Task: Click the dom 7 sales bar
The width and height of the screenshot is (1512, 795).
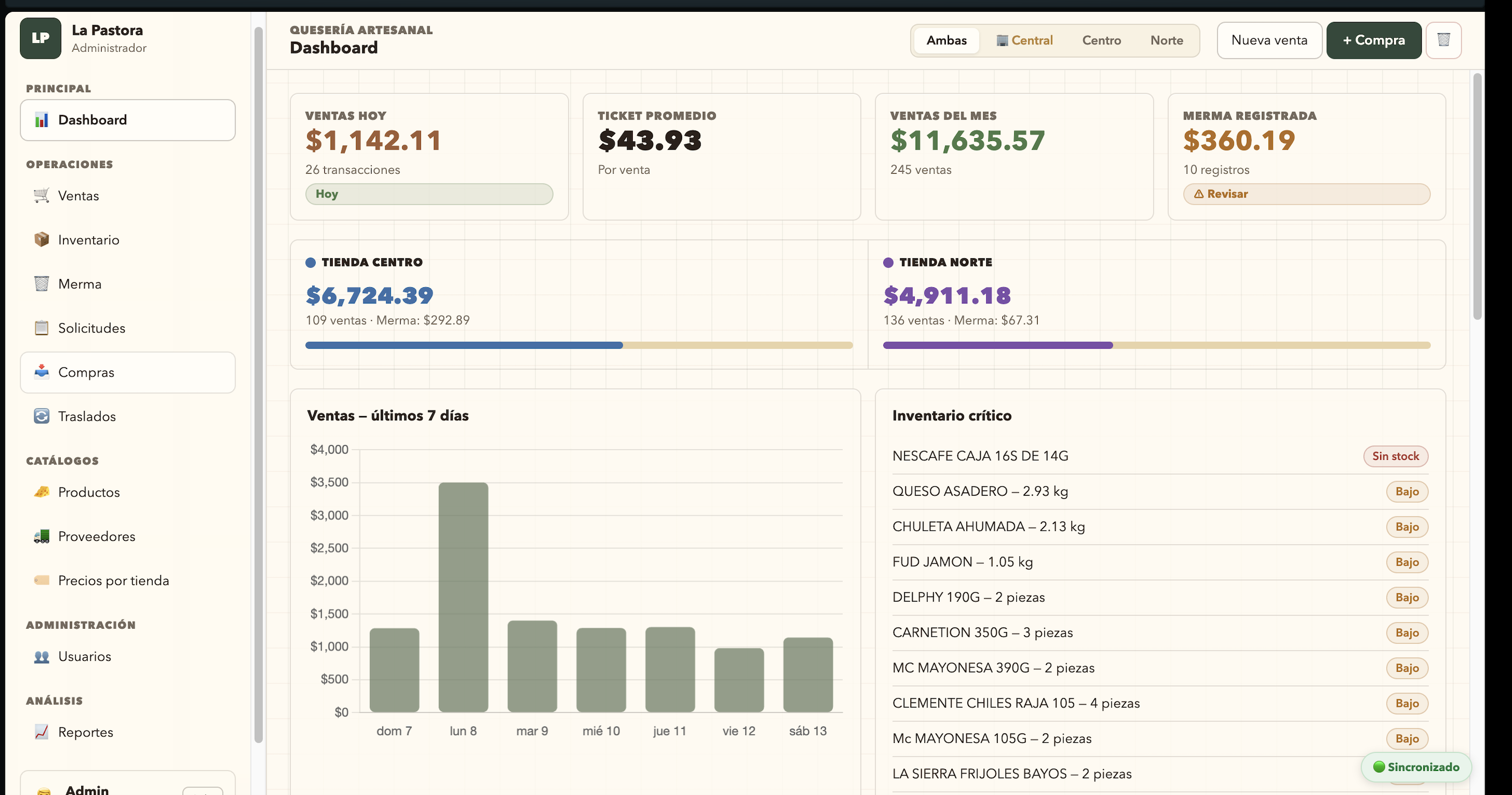Action: point(395,670)
